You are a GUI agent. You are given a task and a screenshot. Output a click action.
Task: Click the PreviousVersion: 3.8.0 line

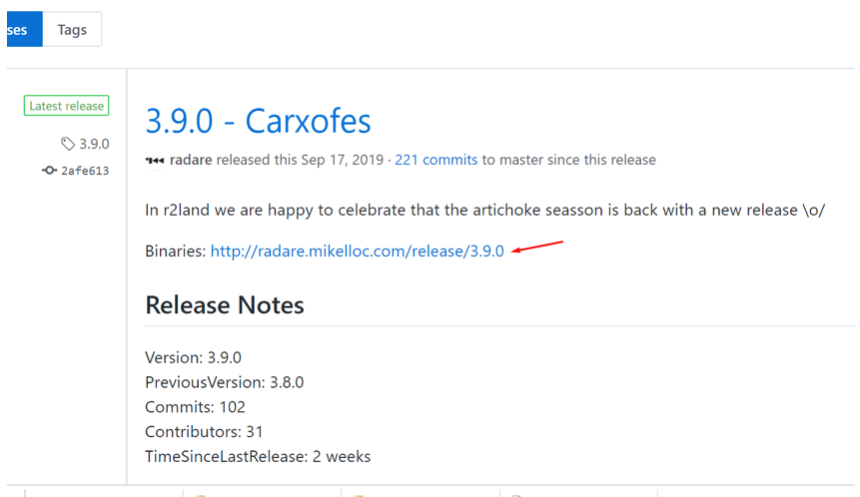(224, 382)
